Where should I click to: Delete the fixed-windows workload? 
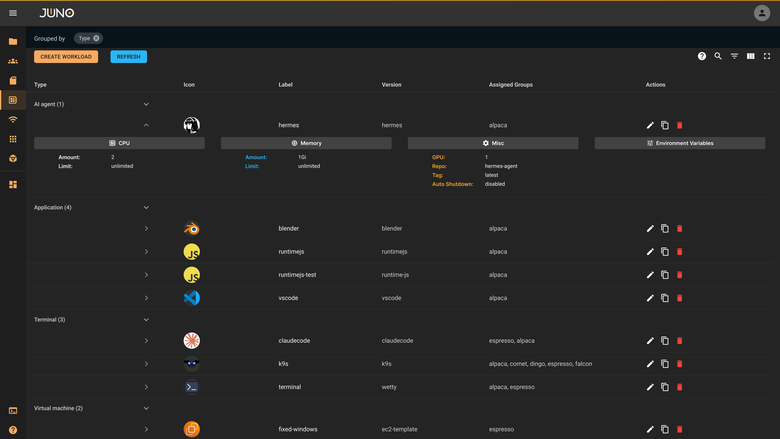click(x=680, y=429)
